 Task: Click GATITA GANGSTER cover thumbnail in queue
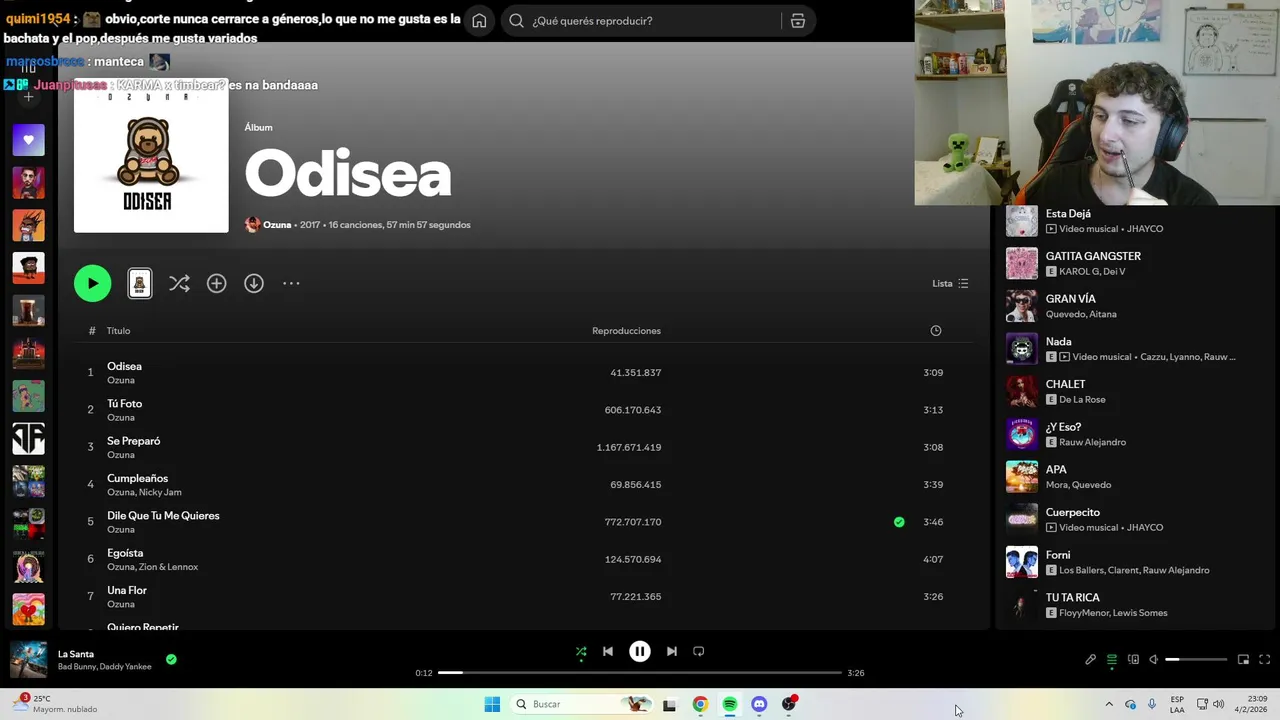tap(1022, 264)
